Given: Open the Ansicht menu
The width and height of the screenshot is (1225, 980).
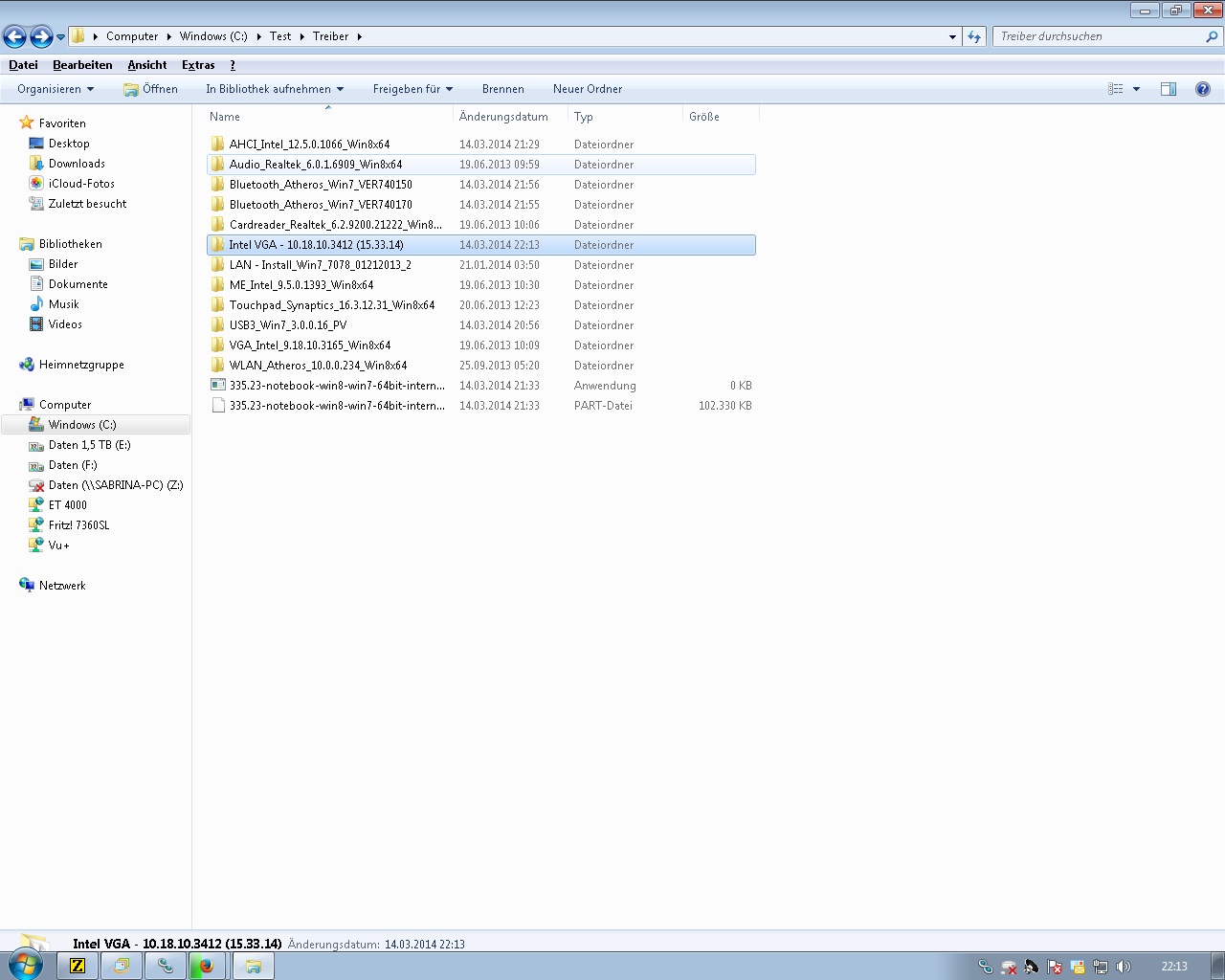Looking at the screenshot, I should (x=147, y=65).
